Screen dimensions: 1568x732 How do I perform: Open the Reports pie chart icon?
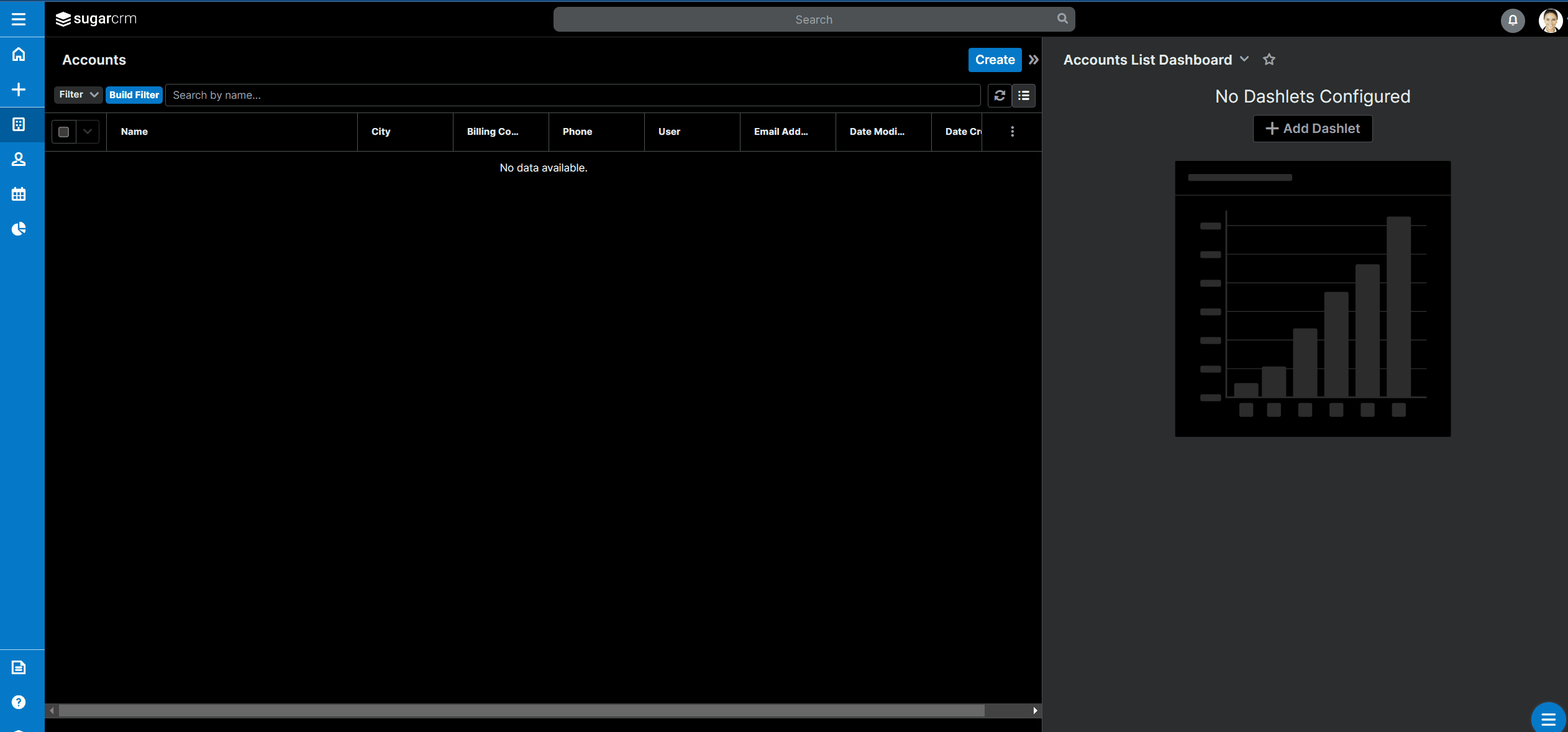[x=19, y=229]
